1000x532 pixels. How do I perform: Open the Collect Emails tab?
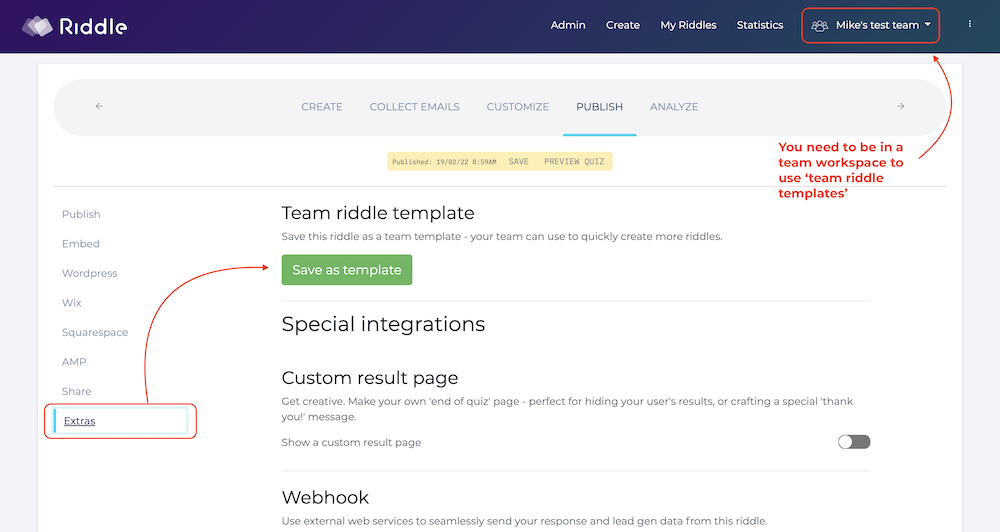click(414, 107)
